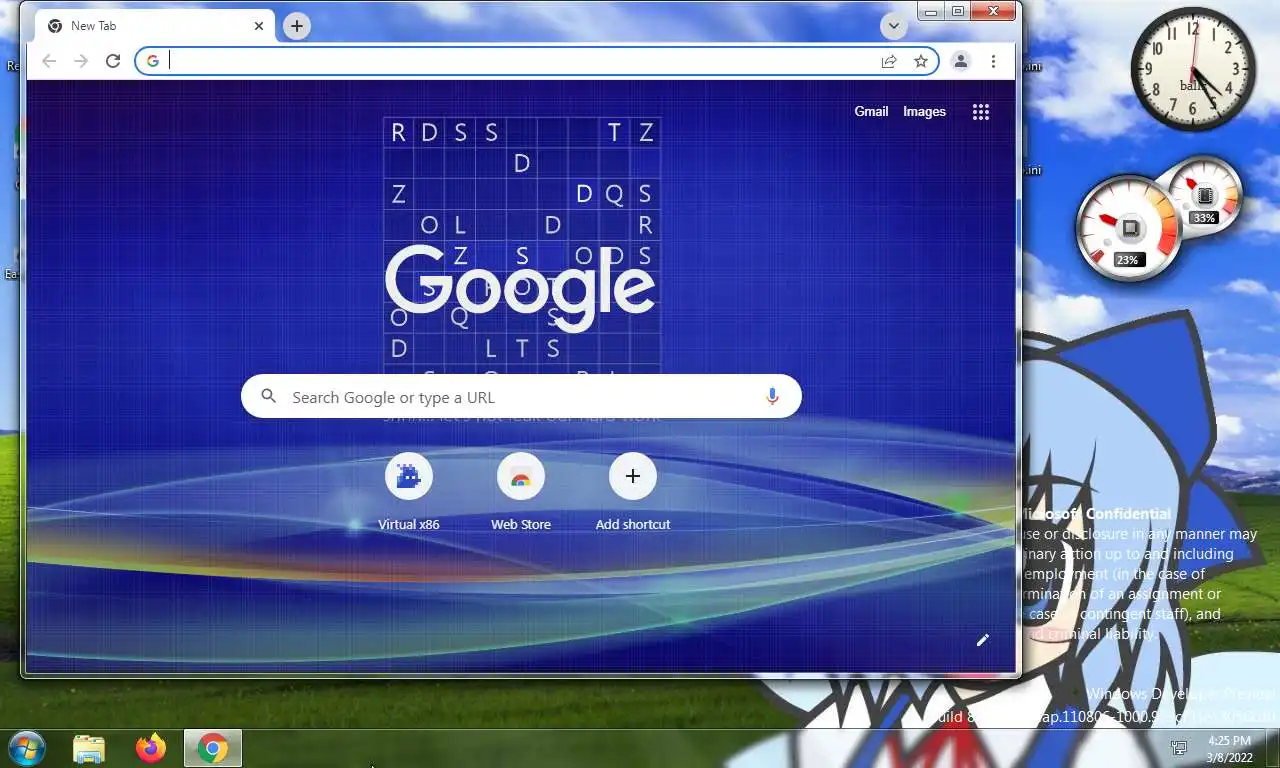The height and width of the screenshot is (768, 1280).
Task: Select the New Tab tab
Action: pyautogui.click(x=155, y=26)
